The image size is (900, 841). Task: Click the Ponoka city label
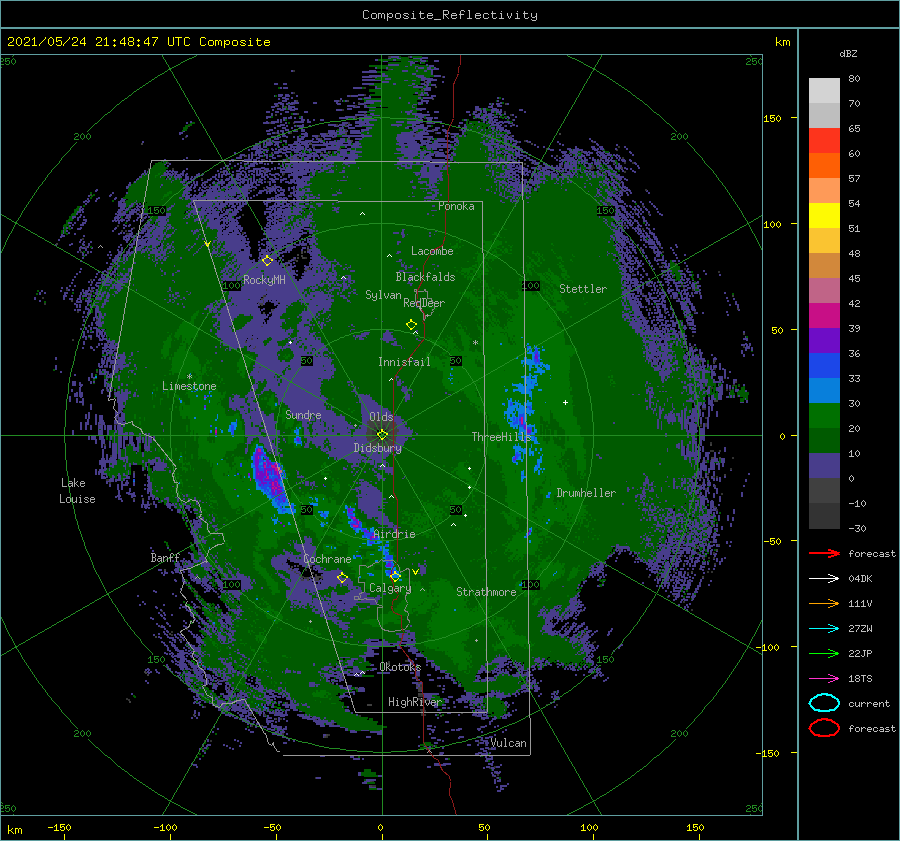[x=456, y=206]
